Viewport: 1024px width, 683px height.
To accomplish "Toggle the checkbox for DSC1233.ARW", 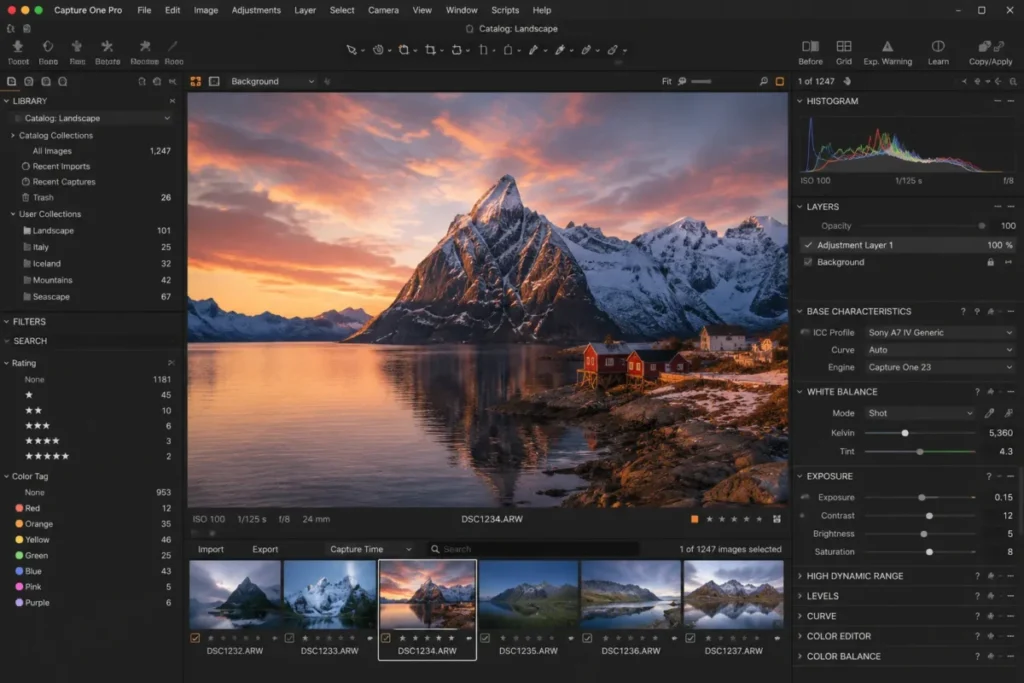I will click(289, 638).
